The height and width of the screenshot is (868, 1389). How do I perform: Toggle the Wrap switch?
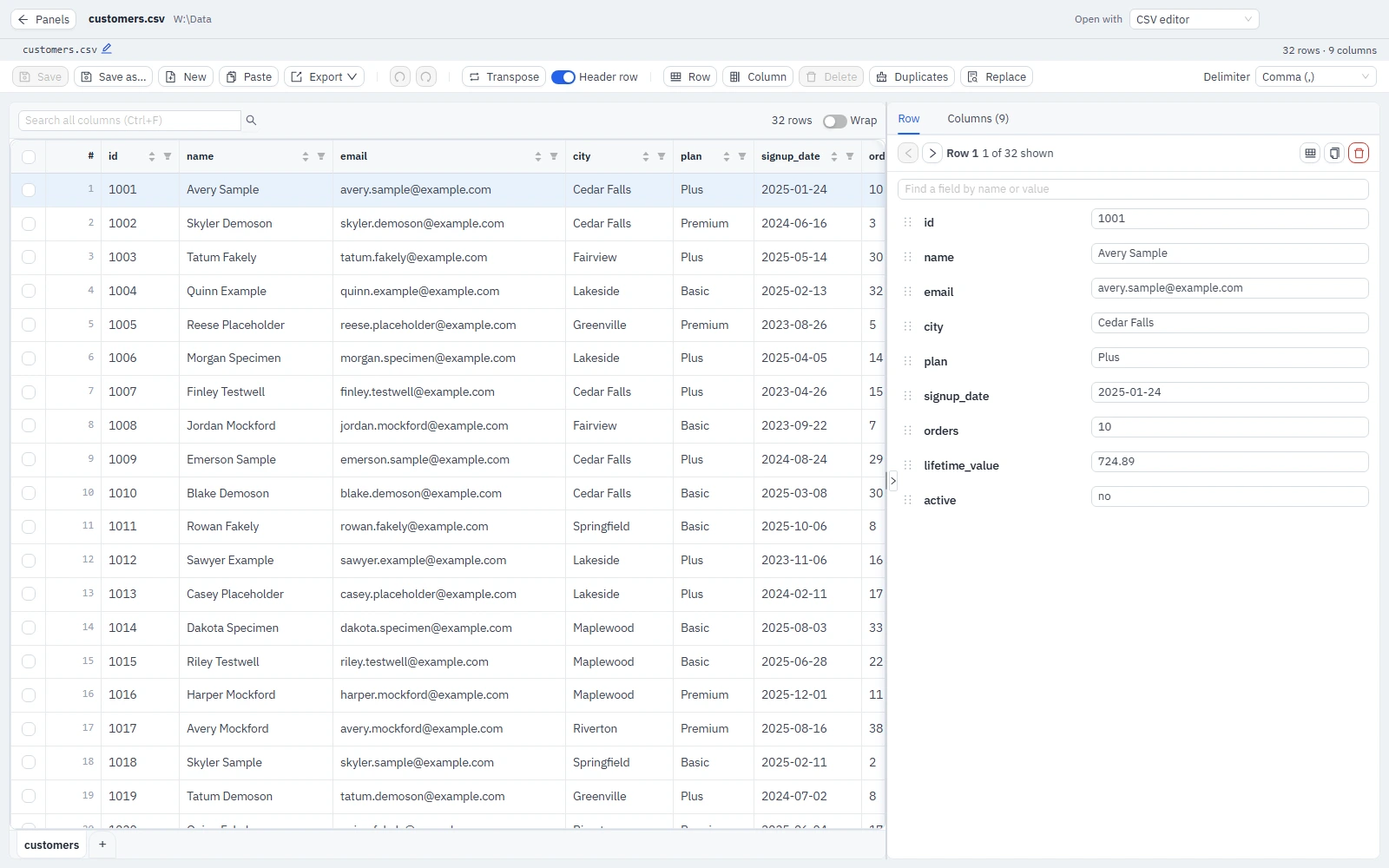(834, 121)
